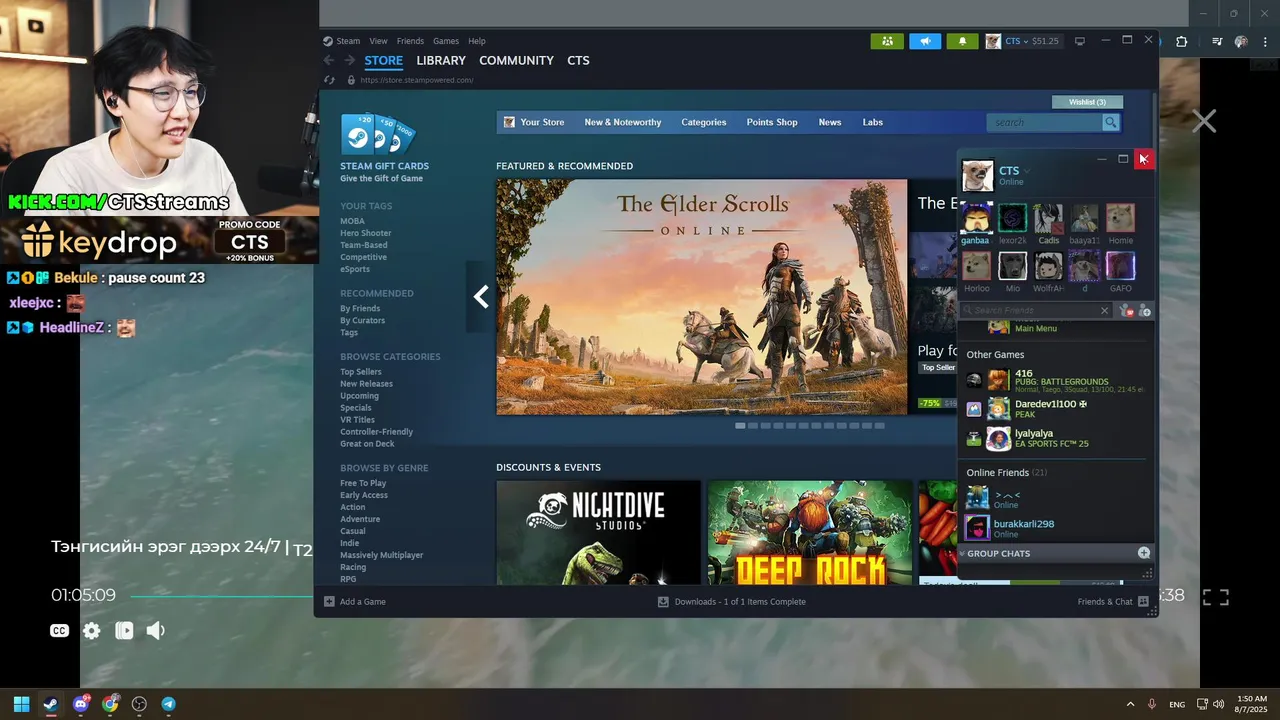Click the Wishlist (3) button
This screenshot has height=720, width=1280.
[x=1088, y=102]
